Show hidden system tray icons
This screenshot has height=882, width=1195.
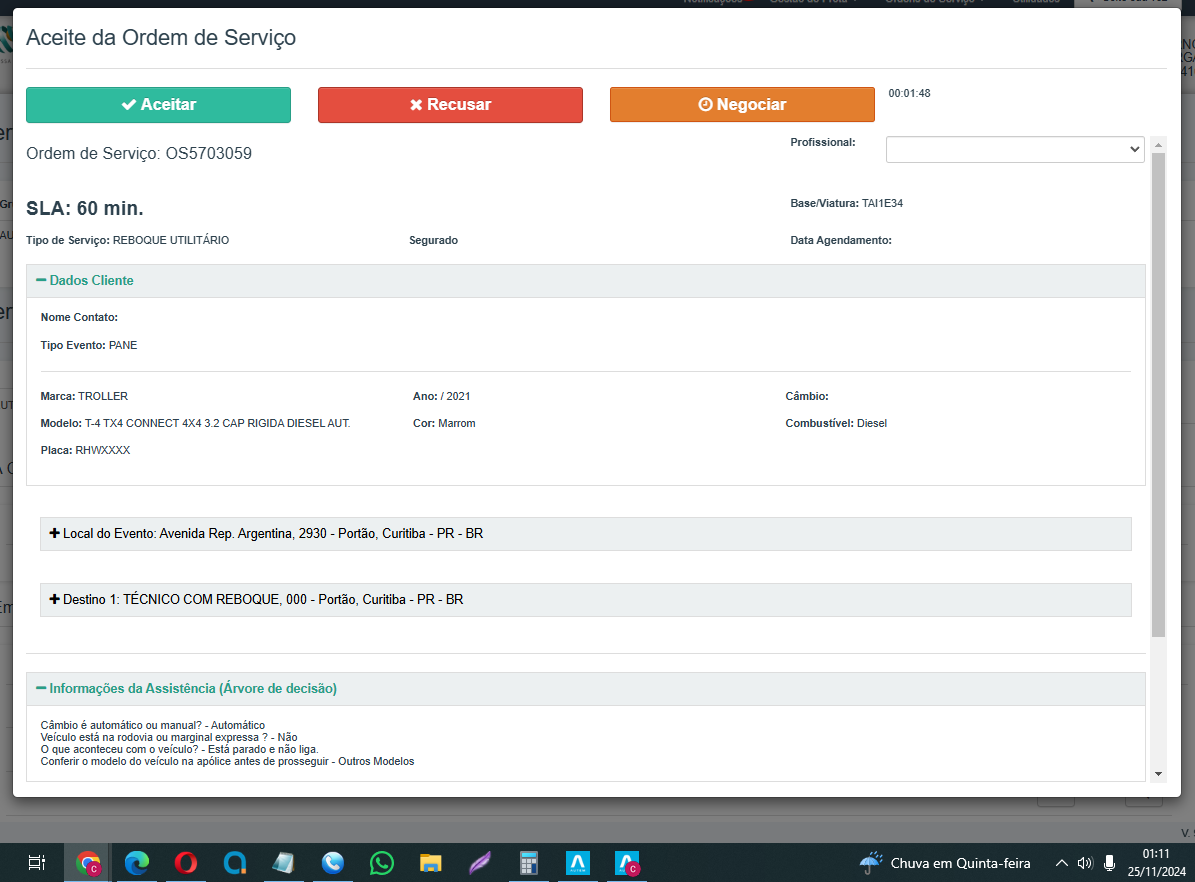point(1061,863)
